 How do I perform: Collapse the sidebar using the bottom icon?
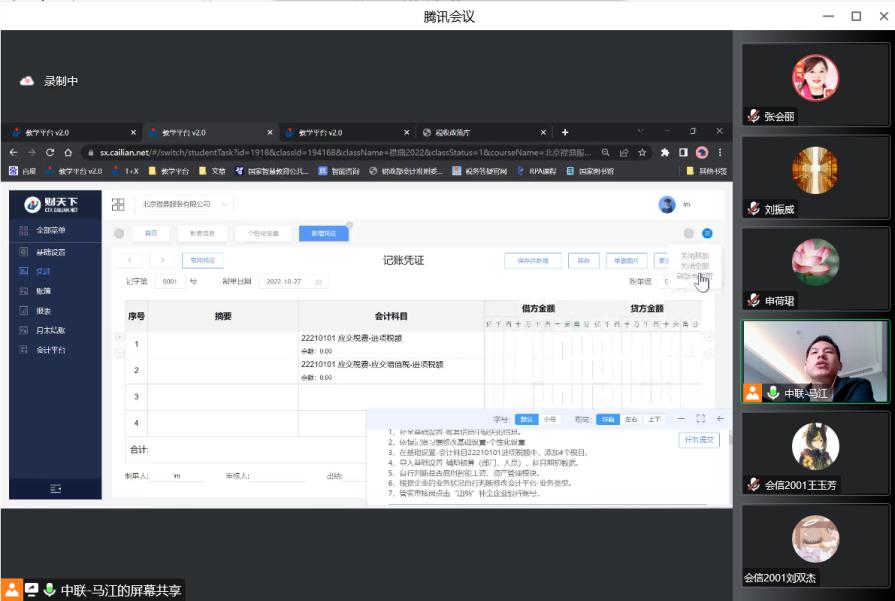coord(56,488)
